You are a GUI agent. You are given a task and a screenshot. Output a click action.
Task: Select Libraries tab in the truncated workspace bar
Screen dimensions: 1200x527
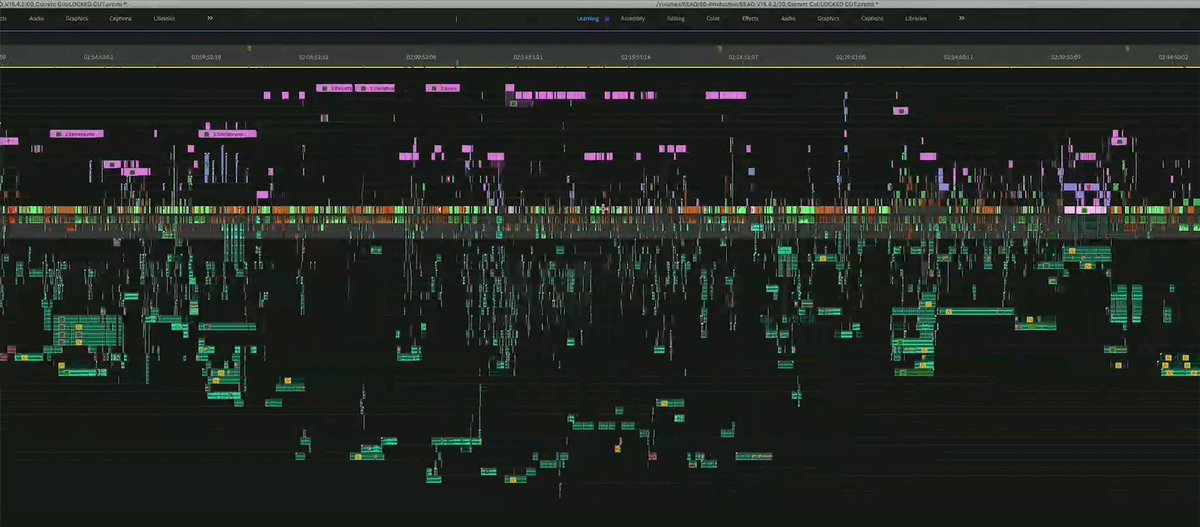[165, 18]
